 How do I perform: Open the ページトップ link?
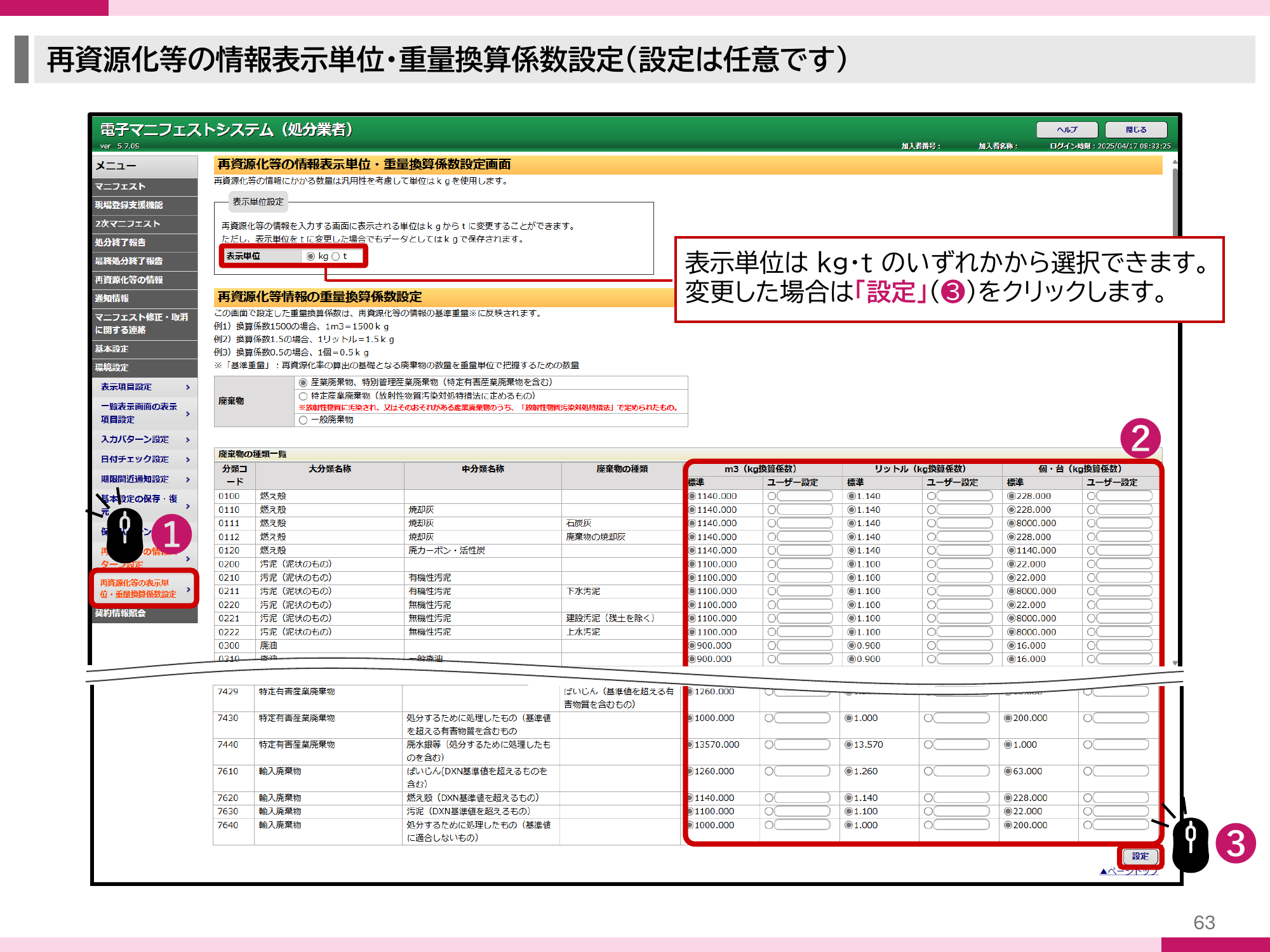[1129, 871]
